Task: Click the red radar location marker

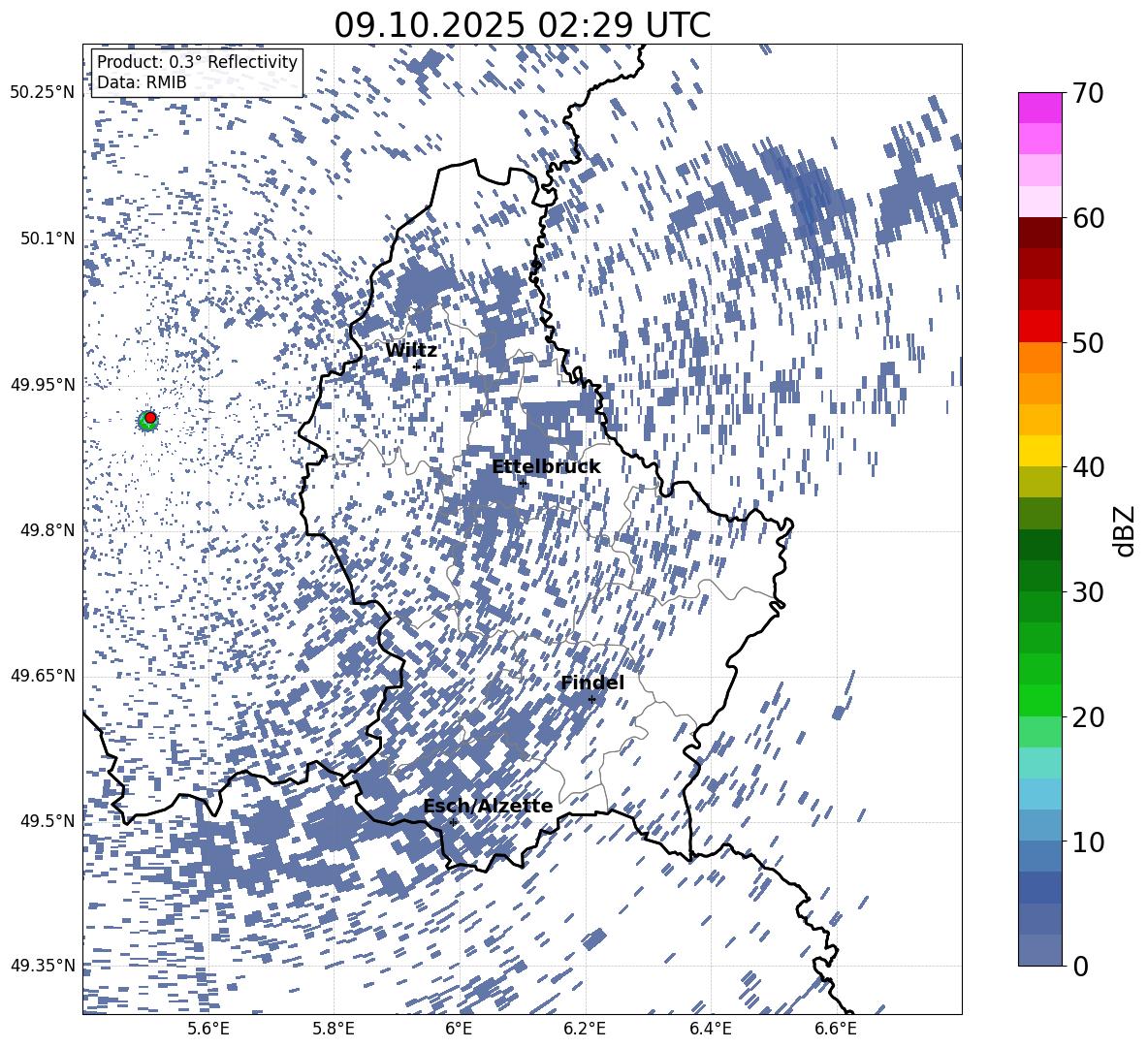Action: pyautogui.click(x=150, y=418)
